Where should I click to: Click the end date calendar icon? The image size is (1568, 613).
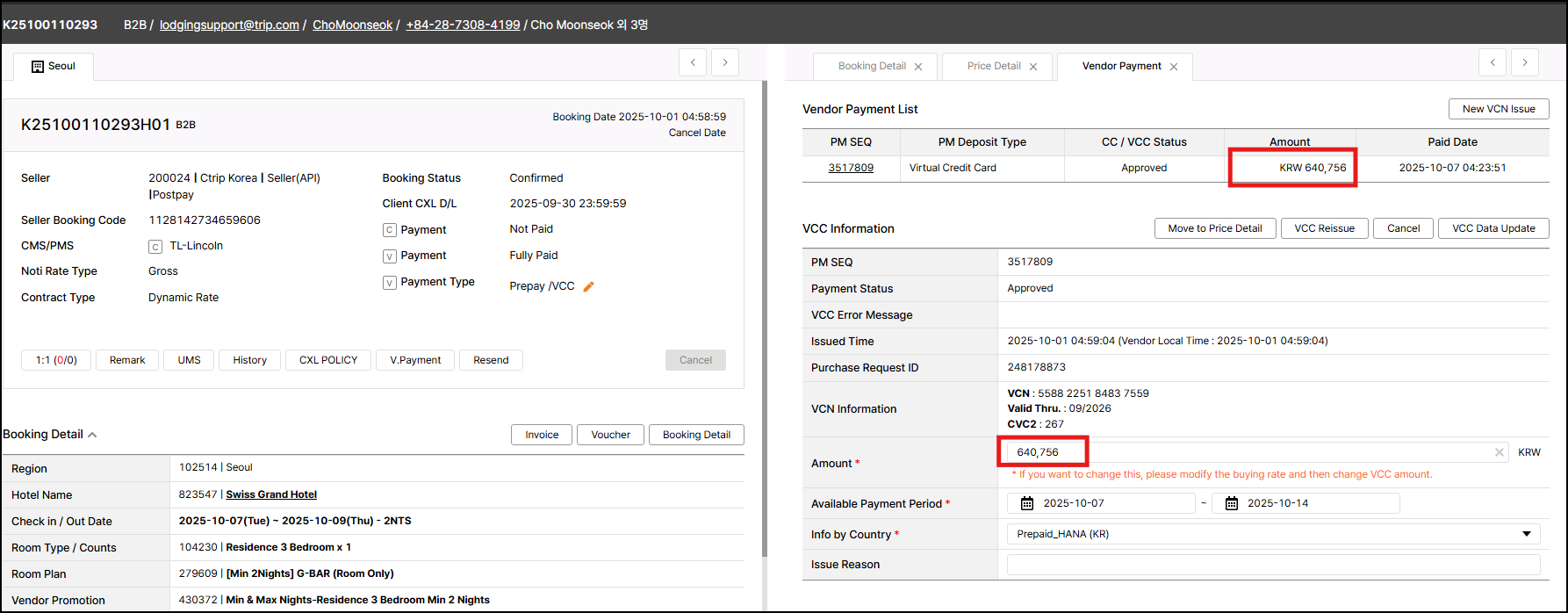pyautogui.click(x=1231, y=503)
